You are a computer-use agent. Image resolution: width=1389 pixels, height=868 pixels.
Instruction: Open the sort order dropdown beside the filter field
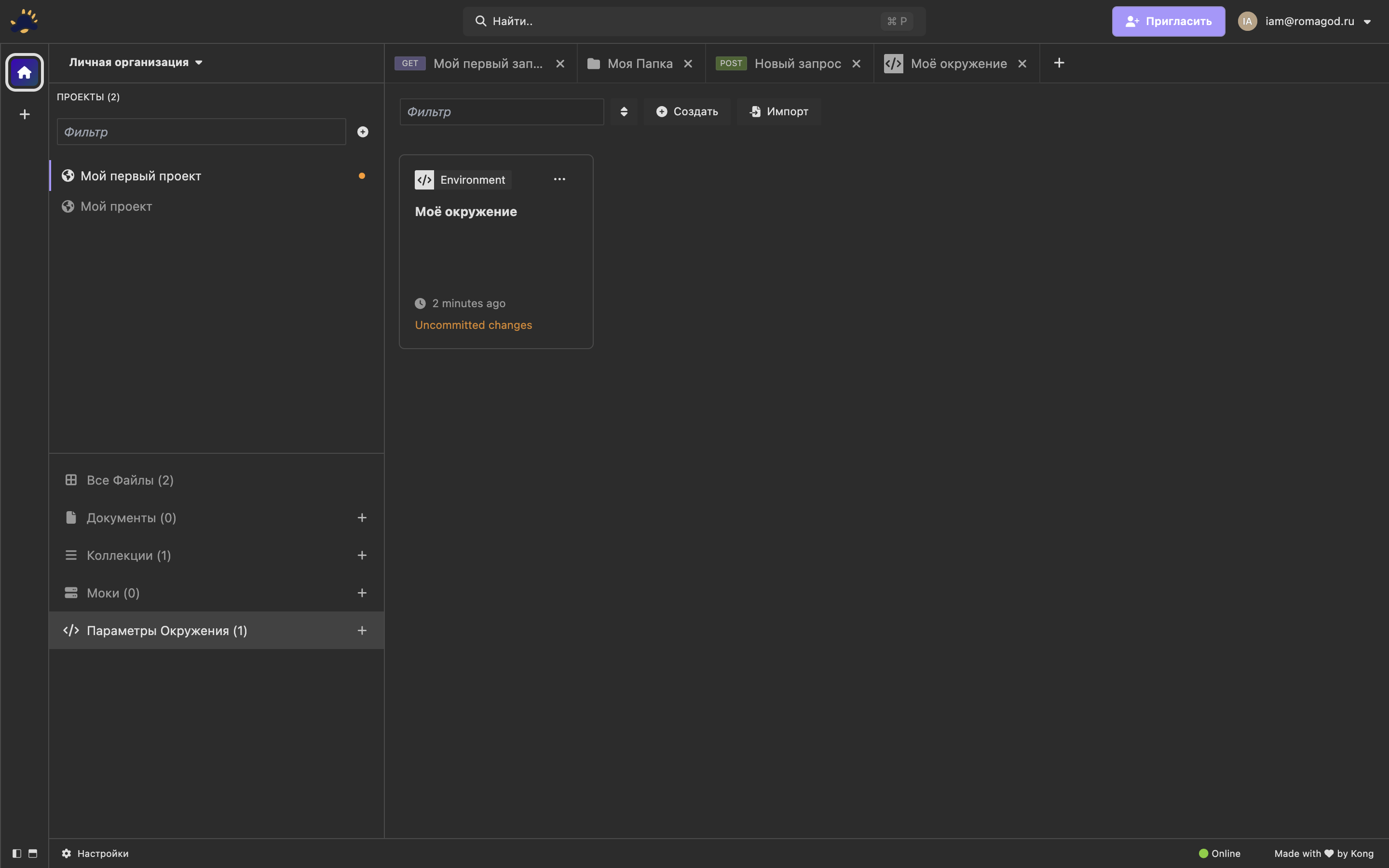tap(623, 111)
